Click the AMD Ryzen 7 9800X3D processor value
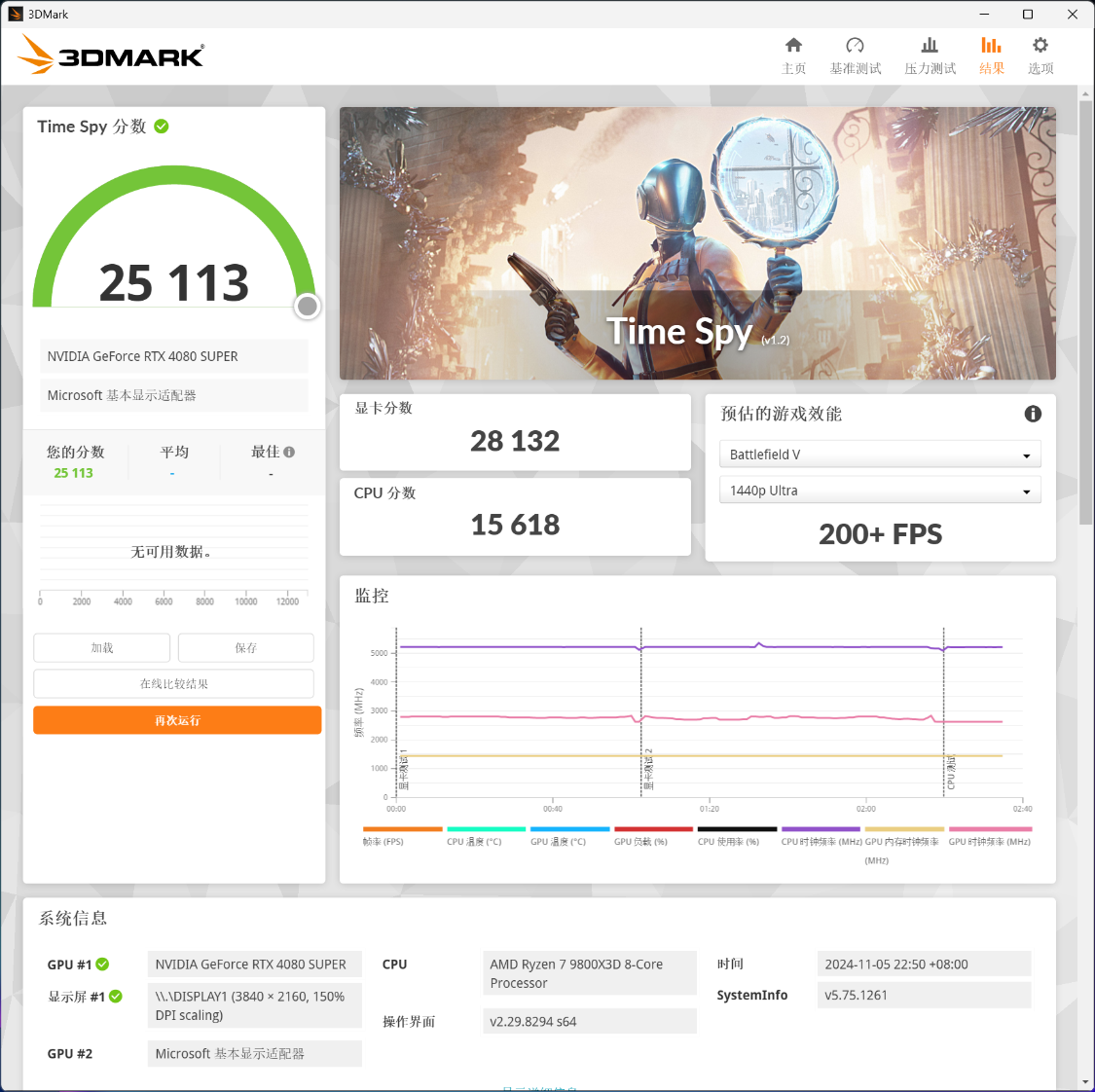This screenshot has width=1095, height=1092. coord(590,972)
